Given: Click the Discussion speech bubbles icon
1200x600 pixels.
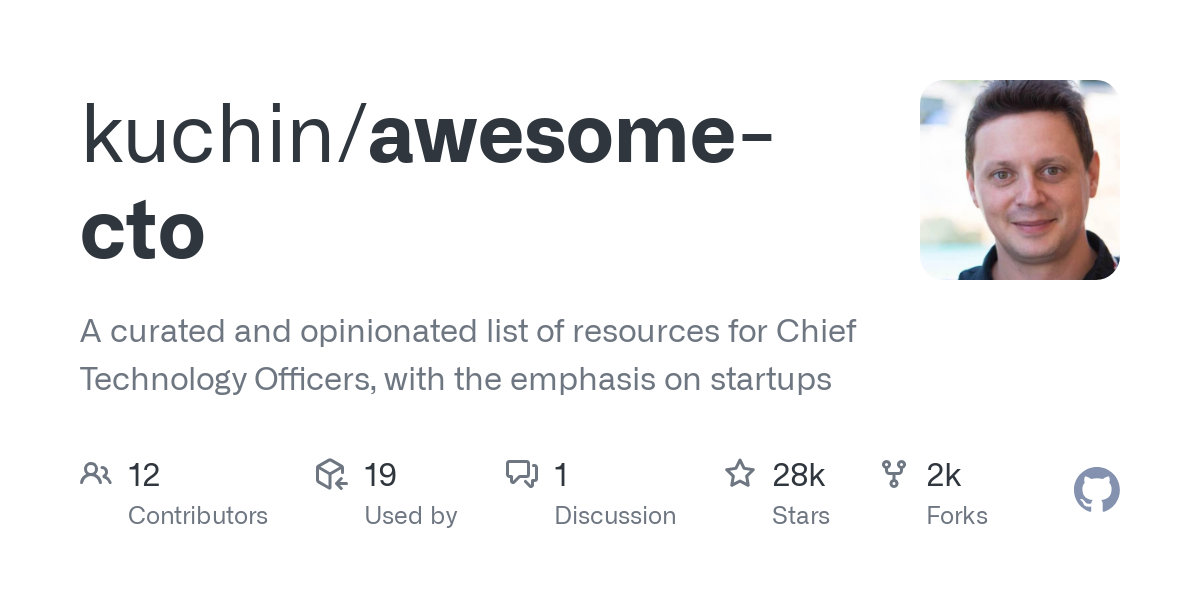Looking at the screenshot, I should point(522,474).
